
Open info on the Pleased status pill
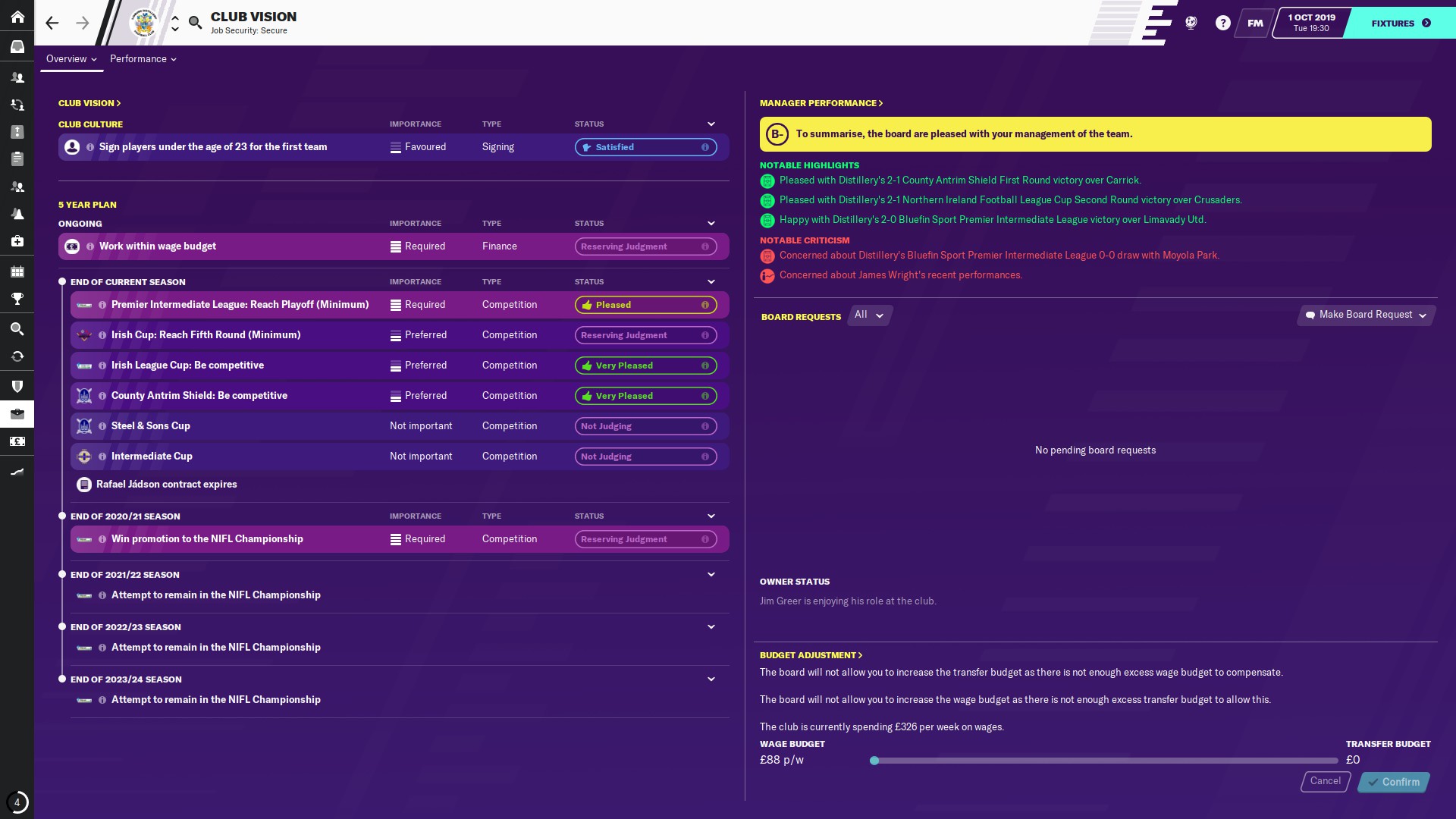pyautogui.click(x=704, y=305)
